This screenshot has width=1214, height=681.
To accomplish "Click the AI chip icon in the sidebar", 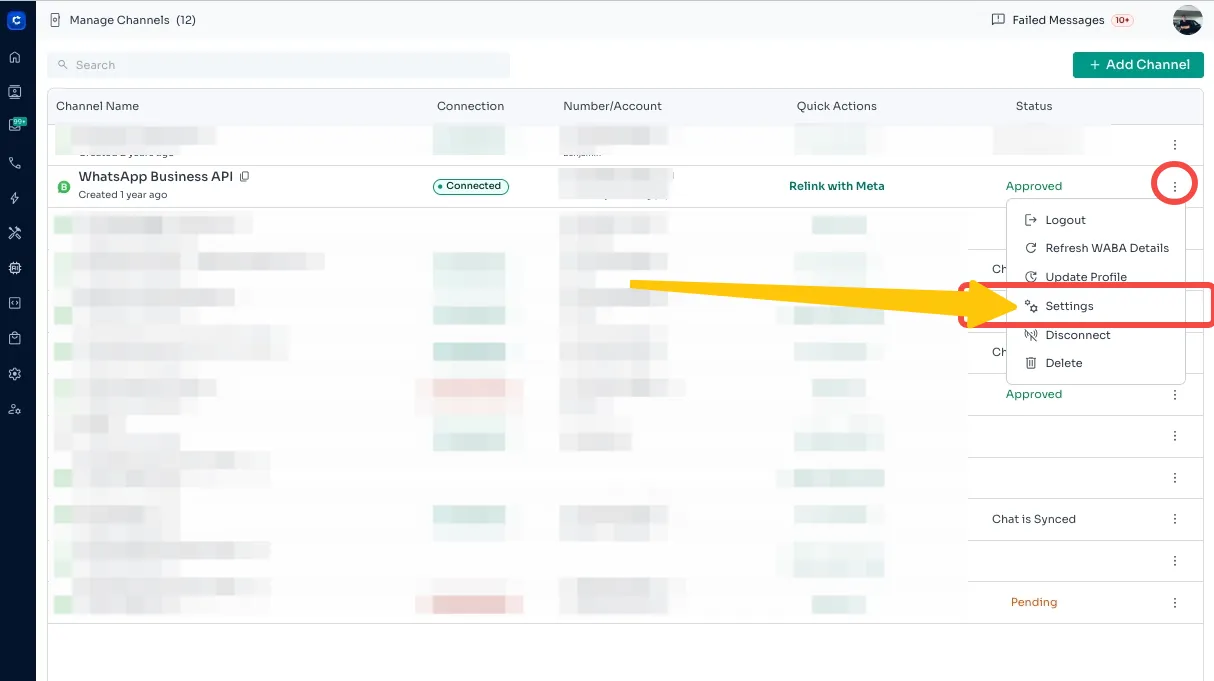I will click(15, 268).
